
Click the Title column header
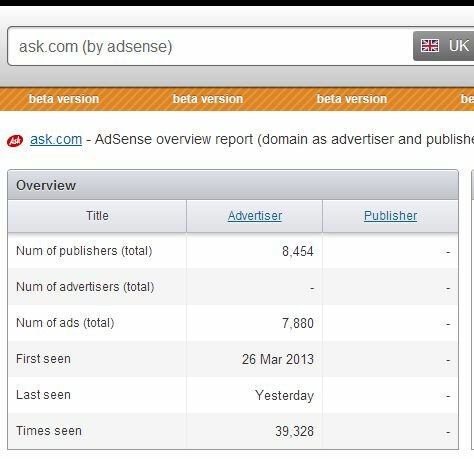point(97,216)
